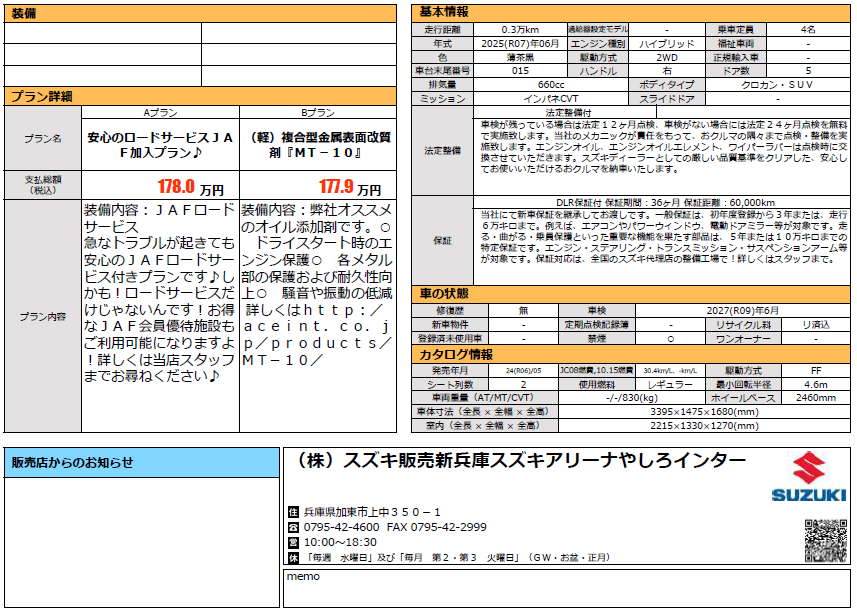The image size is (857, 611).
Task: Click the address icon before 兵庫県加東市
Action: pos(292,512)
